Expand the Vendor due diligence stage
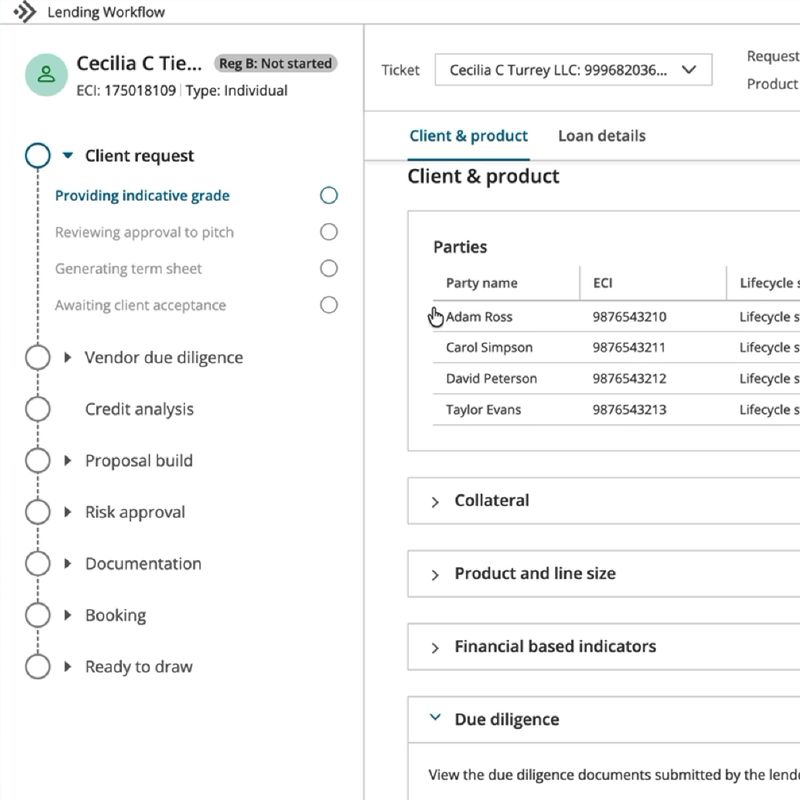This screenshot has height=800, width=800. pyautogui.click(x=67, y=357)
